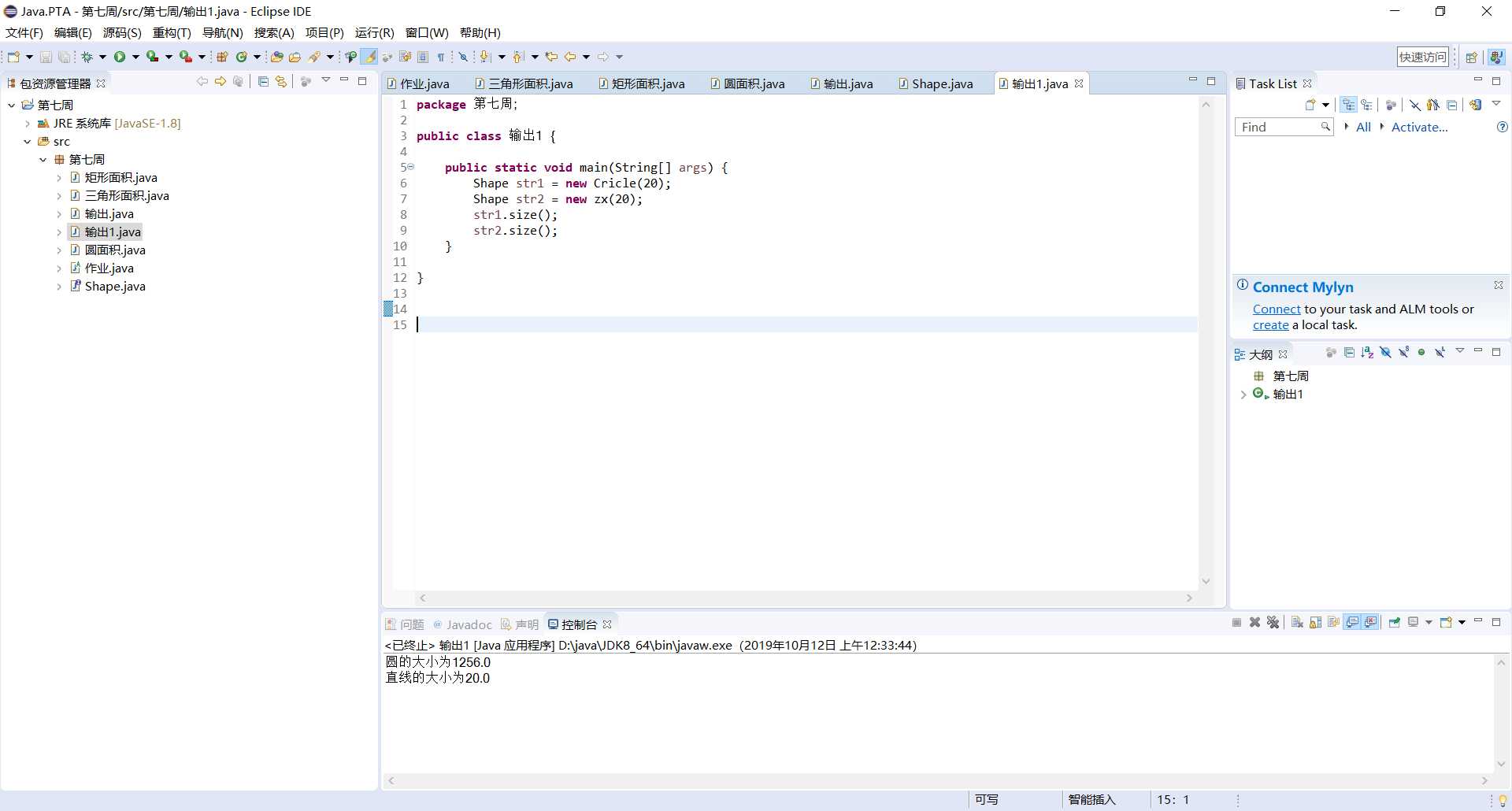The width and height of the screenshot is (1512, 811).
Task: Expand JRE 系统库 node
Action: [28, 124]
